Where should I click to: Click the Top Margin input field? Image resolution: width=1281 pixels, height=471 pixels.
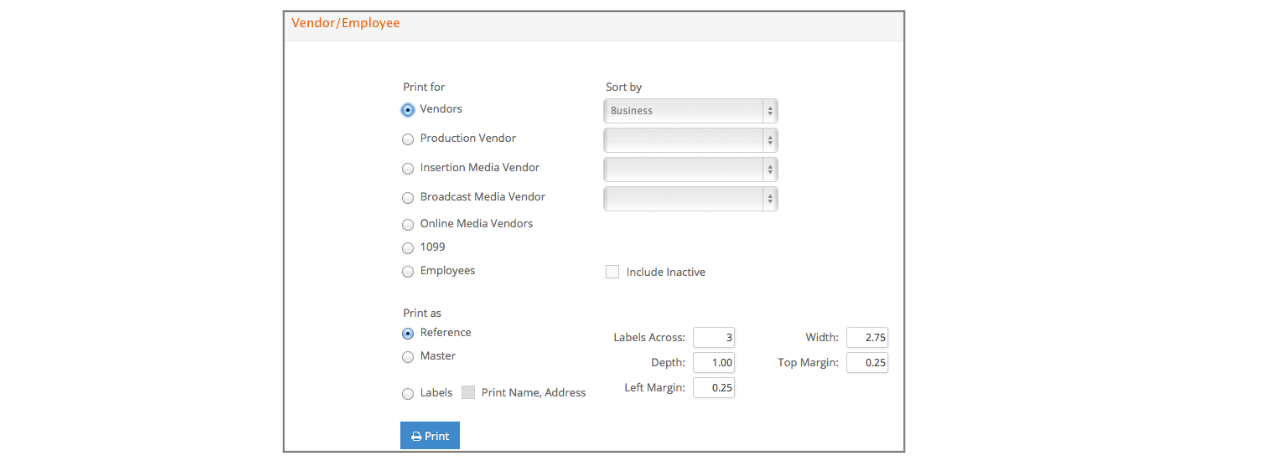(867, 363)
